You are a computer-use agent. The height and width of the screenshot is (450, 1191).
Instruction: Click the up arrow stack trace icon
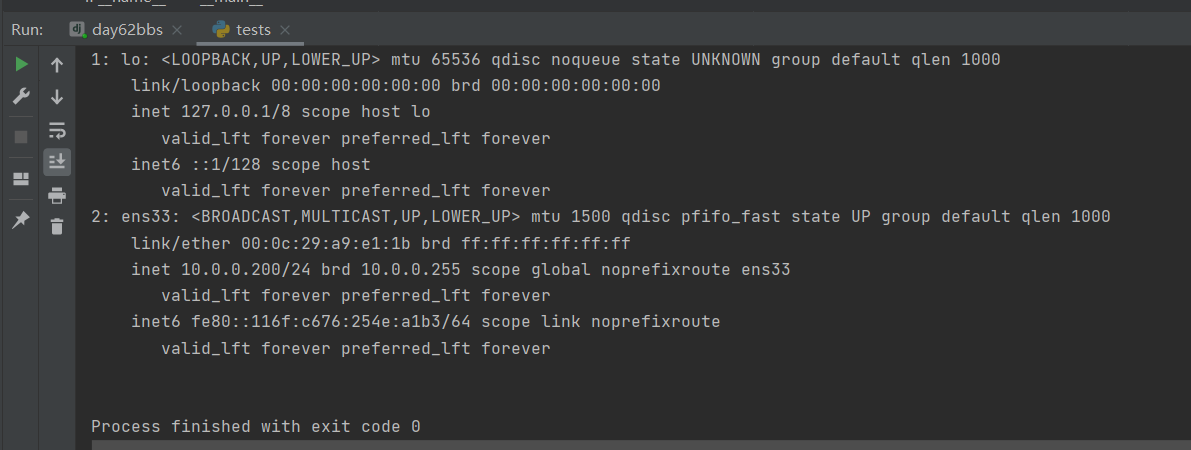point(57,65)
